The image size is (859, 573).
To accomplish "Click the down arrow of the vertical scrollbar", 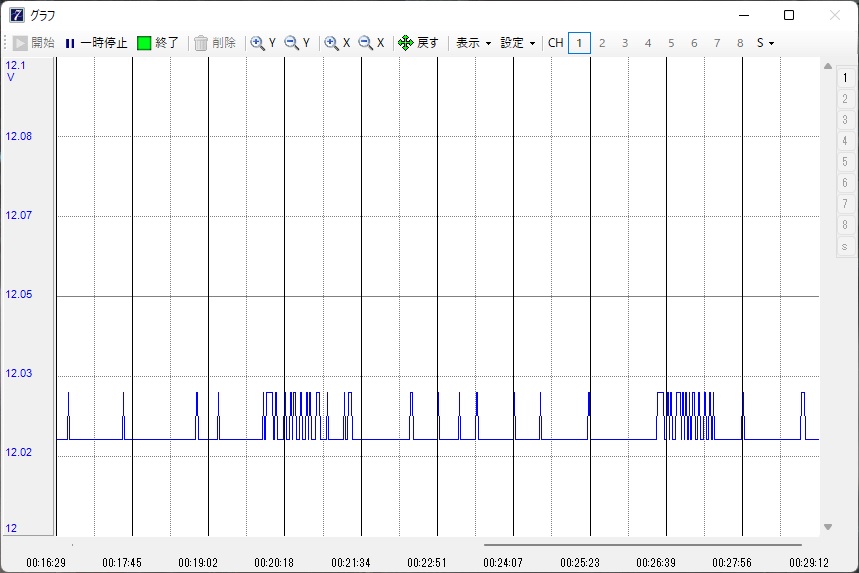I will 828,527.
